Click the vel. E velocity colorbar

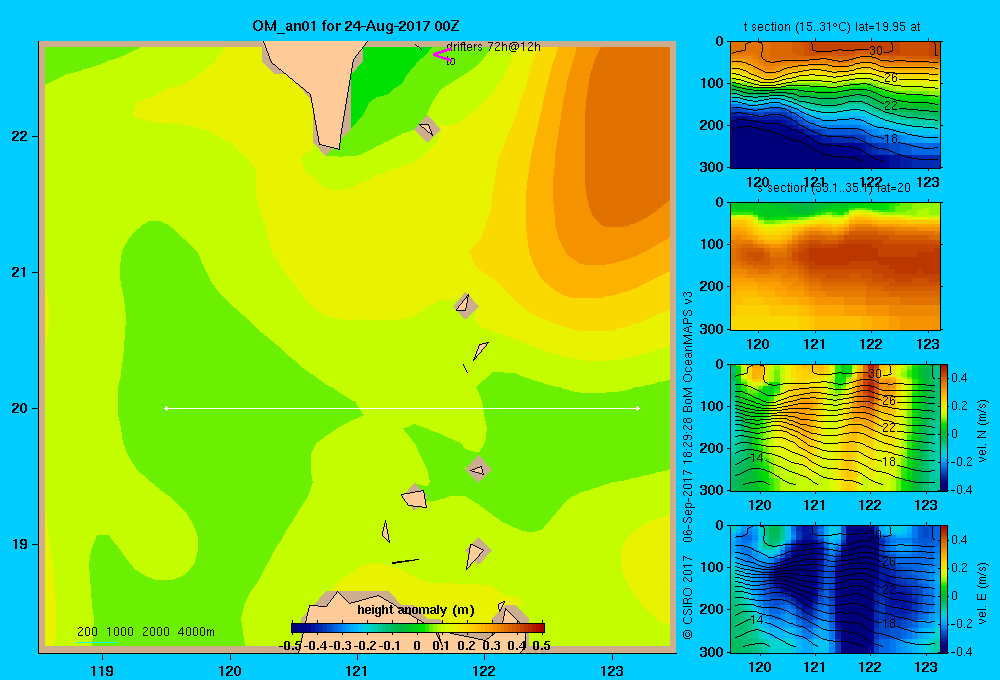tap(945, 589)
